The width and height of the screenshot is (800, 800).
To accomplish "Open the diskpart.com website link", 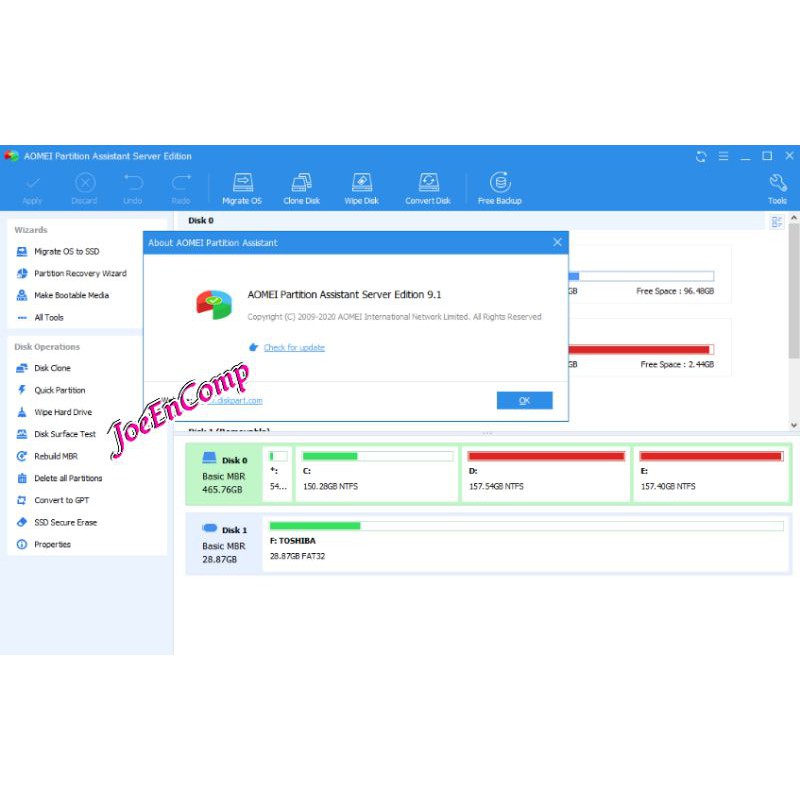I will coord(236,401).
